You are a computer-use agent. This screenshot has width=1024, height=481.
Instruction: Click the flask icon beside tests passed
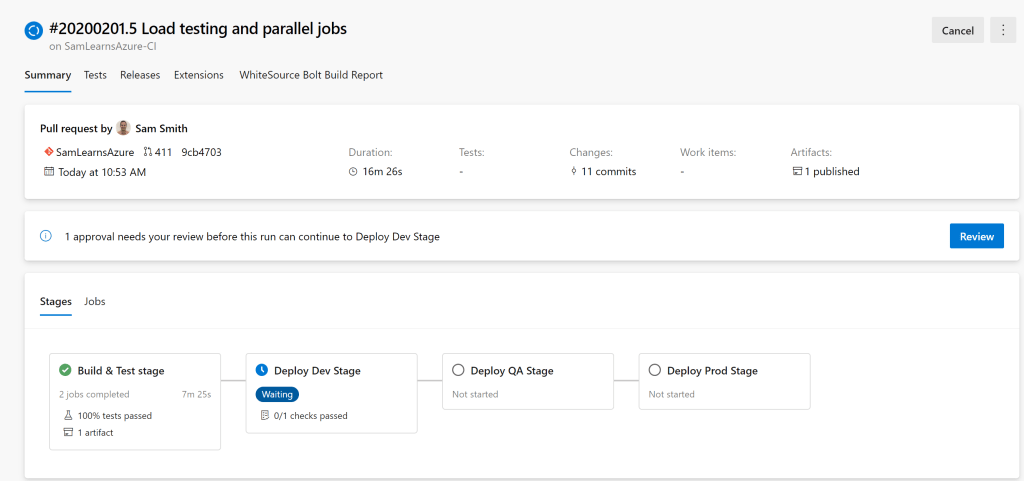coord(67,415)
